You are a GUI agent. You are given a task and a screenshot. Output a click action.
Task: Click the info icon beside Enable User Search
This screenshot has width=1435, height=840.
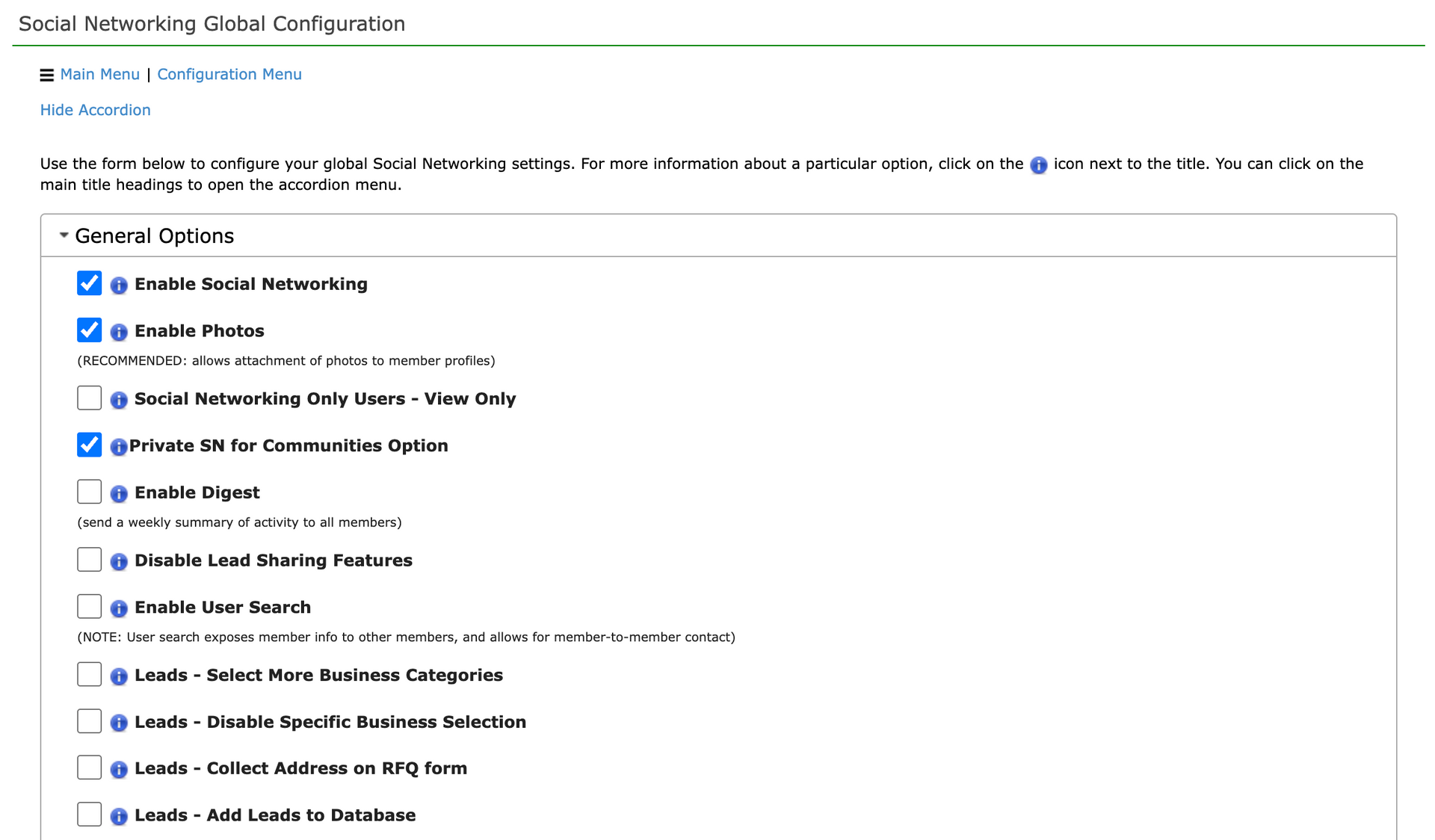pyautogui.click(x=118, y=608)
